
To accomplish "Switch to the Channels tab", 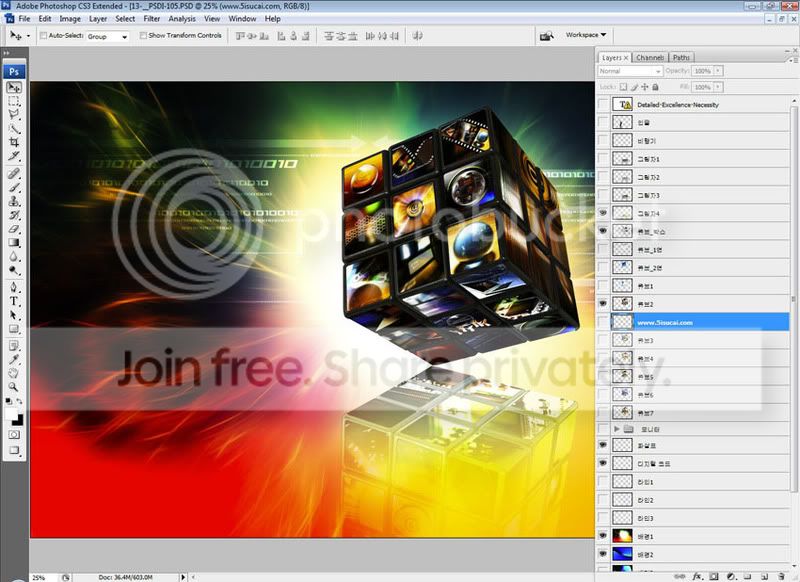I will coord(650,58).
